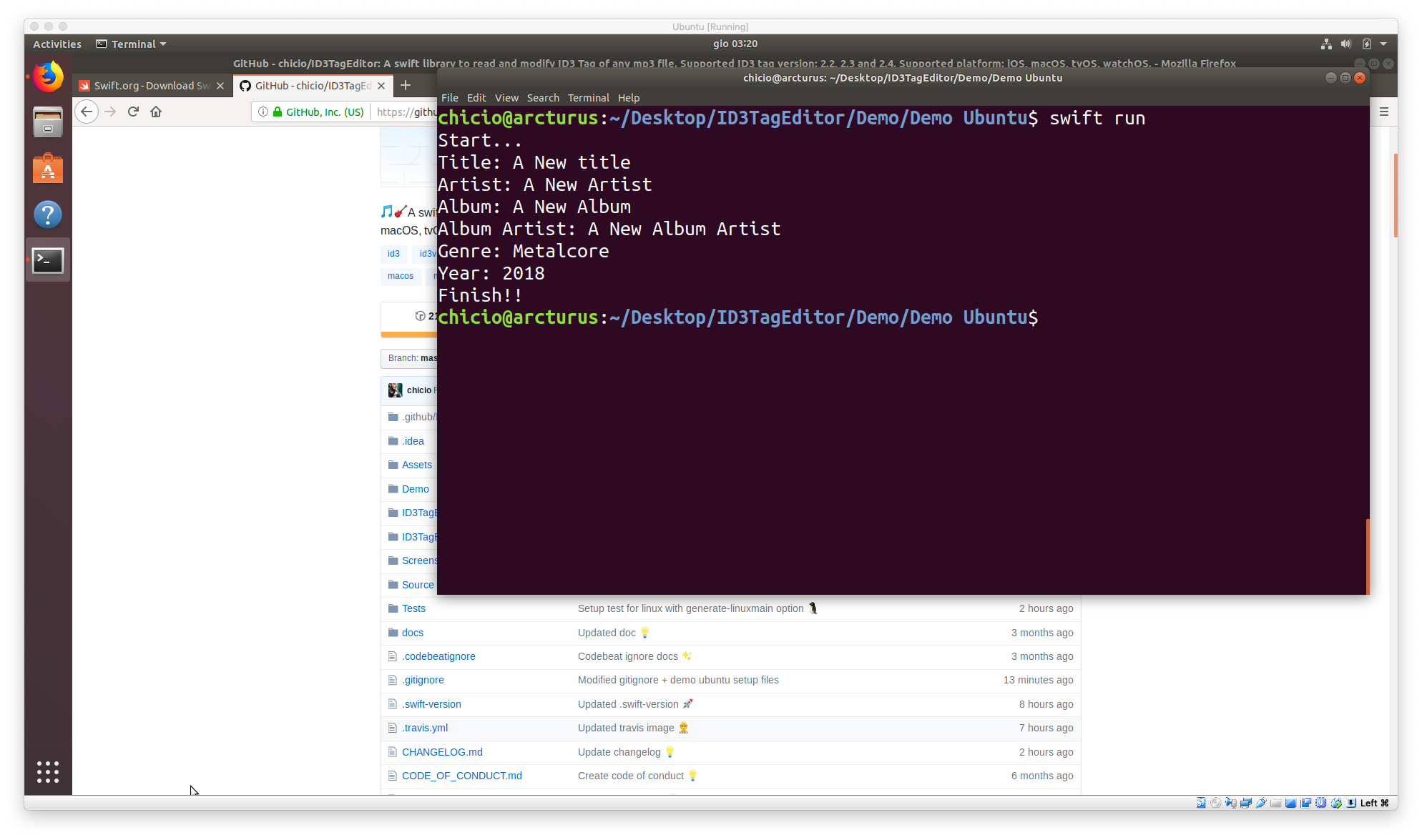This screenshot has width=1422, height=840.
Task: Click Firefox back navigation arrow
Action: coord(87,112)
